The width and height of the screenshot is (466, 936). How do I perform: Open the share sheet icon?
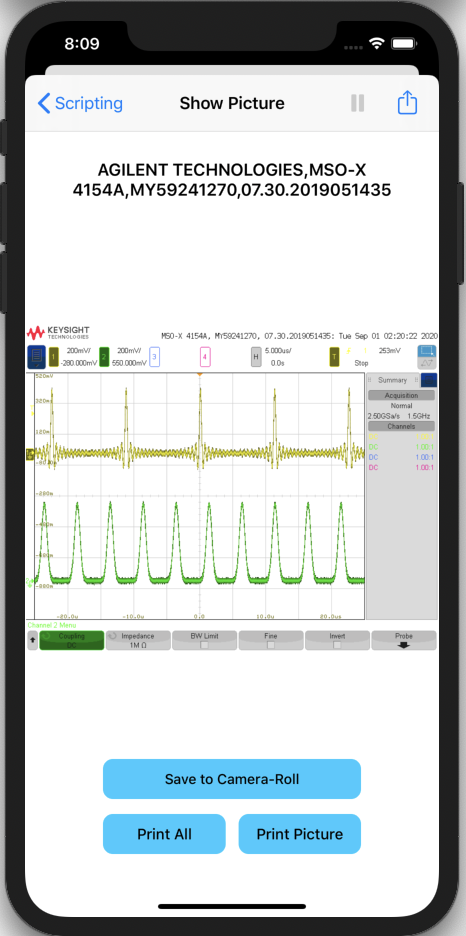pyautogui.click(x=407, y=102)
